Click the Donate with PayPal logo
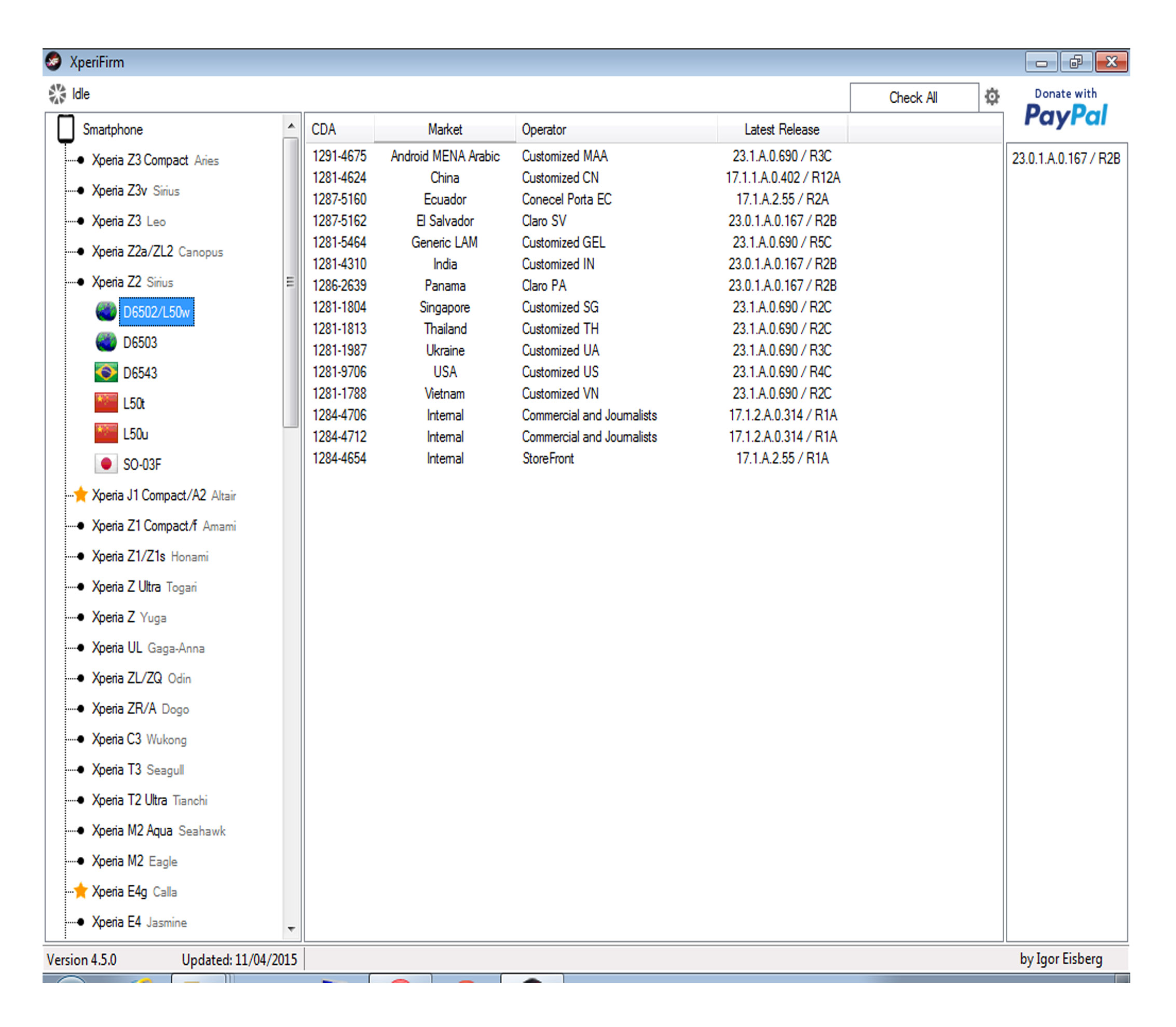 [1065, 109]
